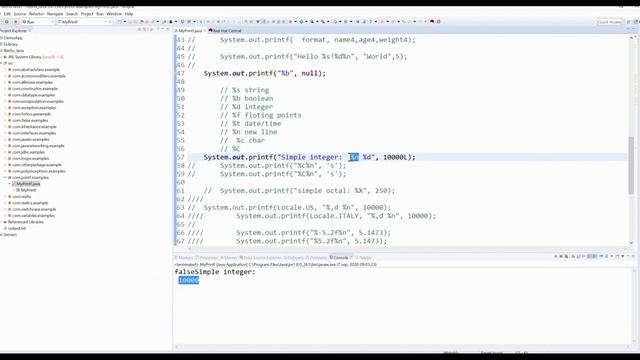640x360 pixels.
Task: Click the highlighted 10000 console output
Action: click(189, 280)
